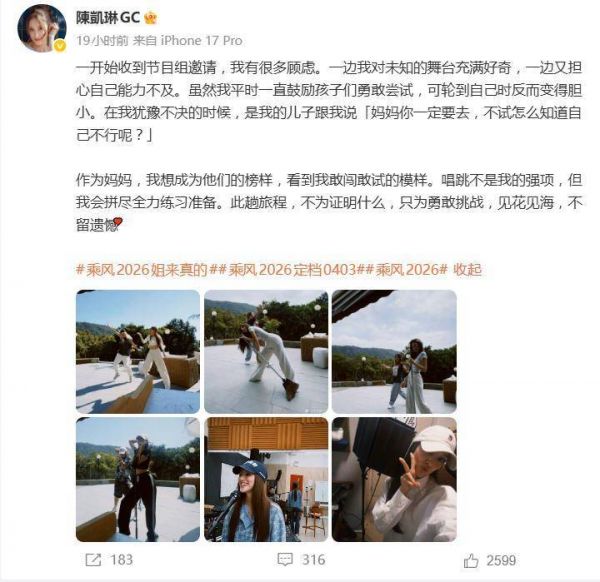Click the 316 comment count
The height and width of the screenshot is (582, 600).
313,560
